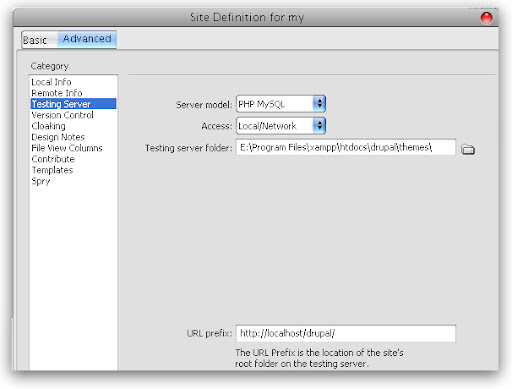Screen dimensions: 512x389
Task: Click the folder browse icon for testing server folder
Action: click(x=468, y=149)
